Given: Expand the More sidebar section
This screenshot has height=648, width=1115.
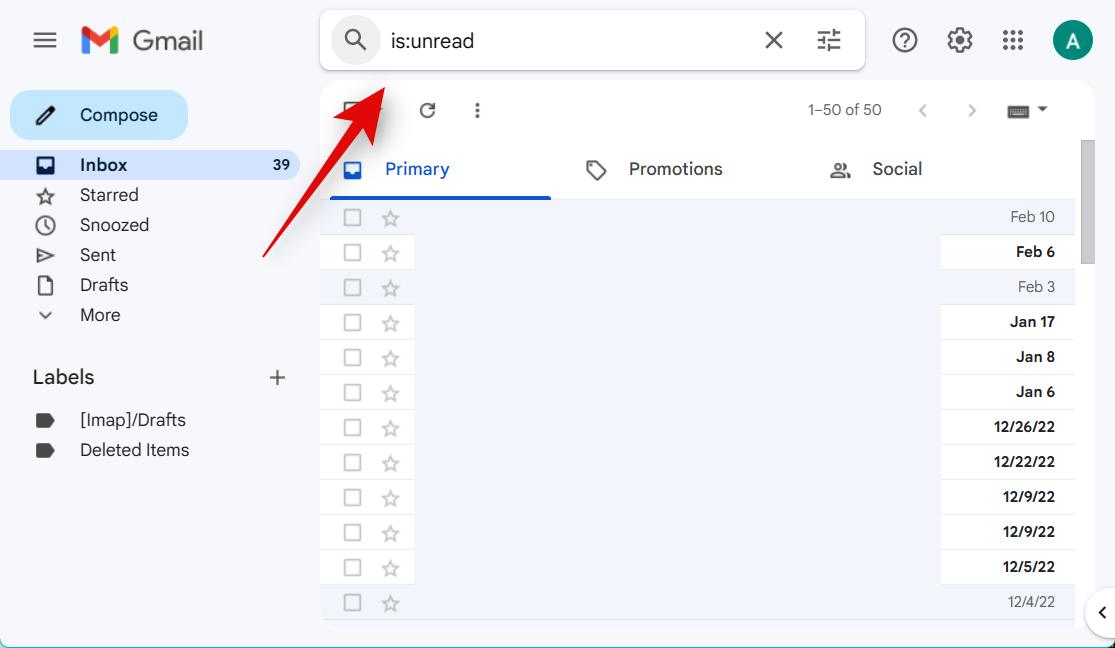Looking at the screenshot, I should [100, 315].
